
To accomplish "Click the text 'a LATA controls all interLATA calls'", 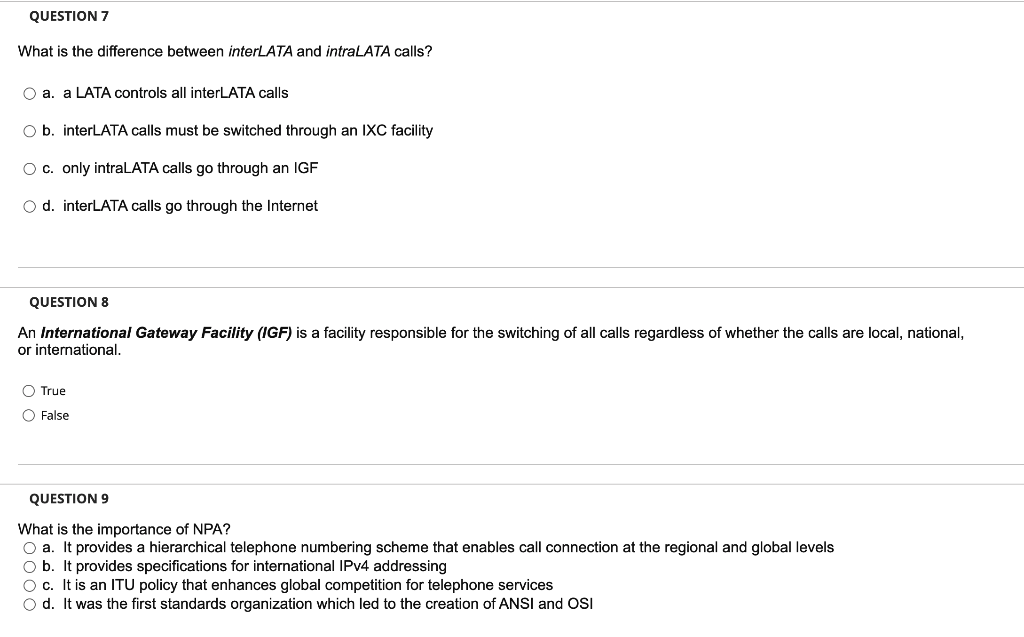I will (x=174, y=92).
